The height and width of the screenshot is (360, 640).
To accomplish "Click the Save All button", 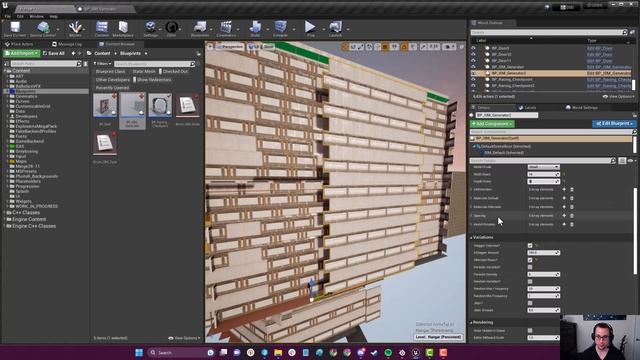I will (54, 53).
